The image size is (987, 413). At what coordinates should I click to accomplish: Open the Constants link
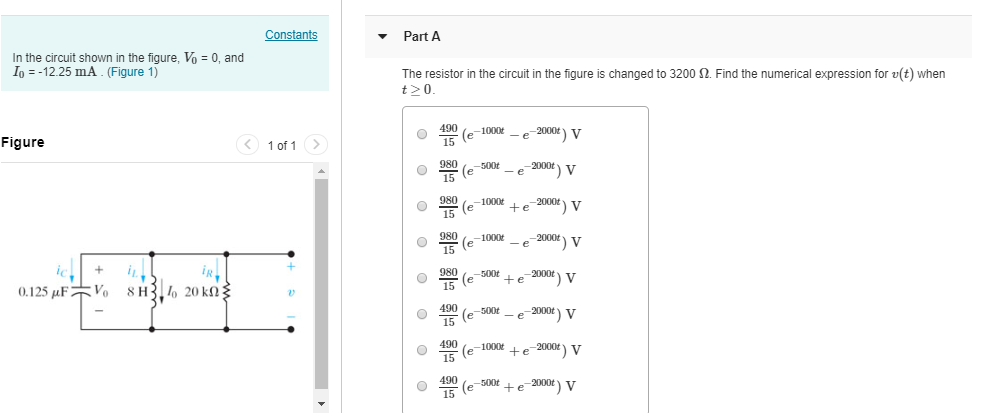tap(291, 35)
